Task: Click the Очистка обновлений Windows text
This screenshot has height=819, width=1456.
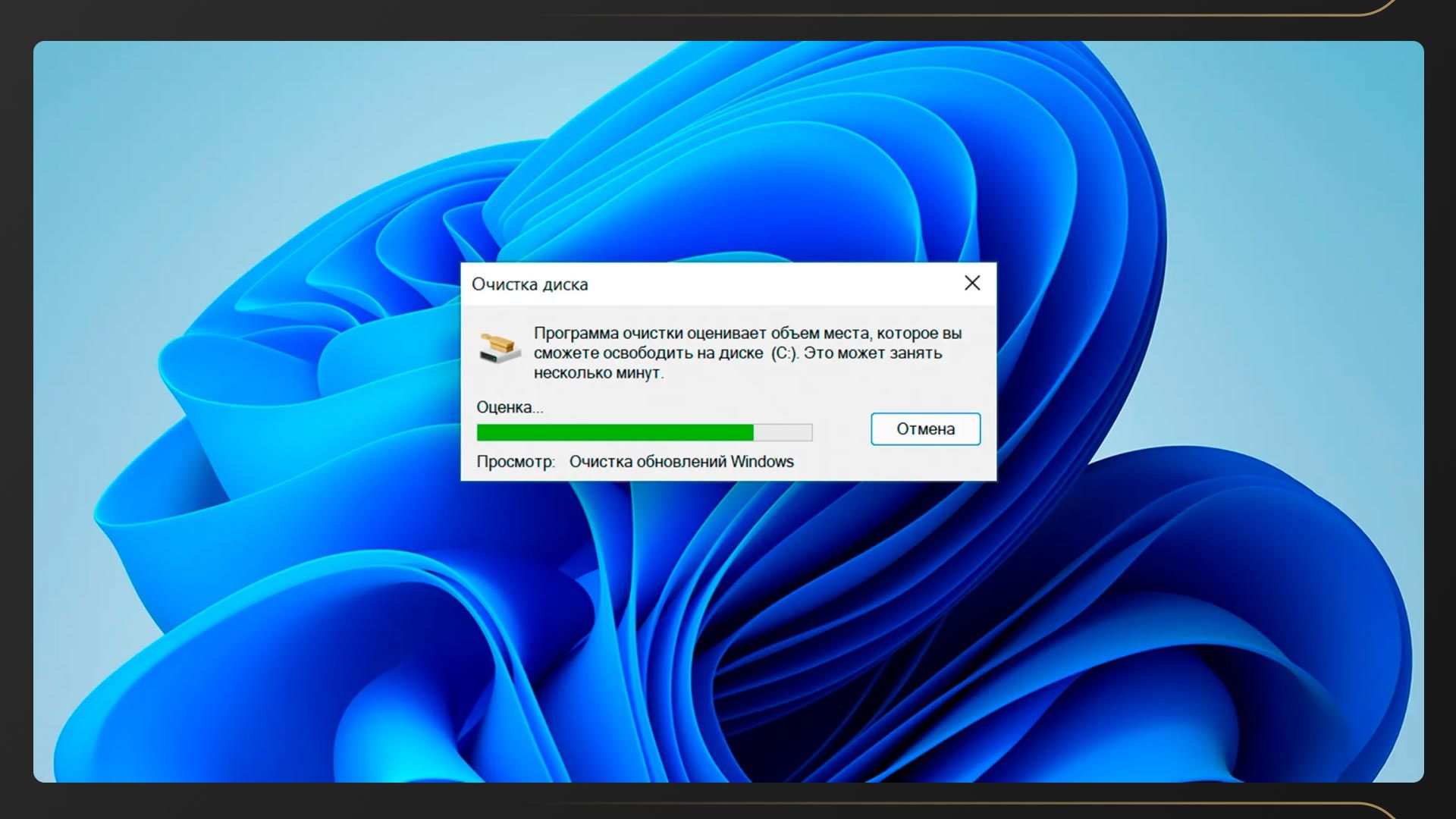Action: (x=681, y=462)
